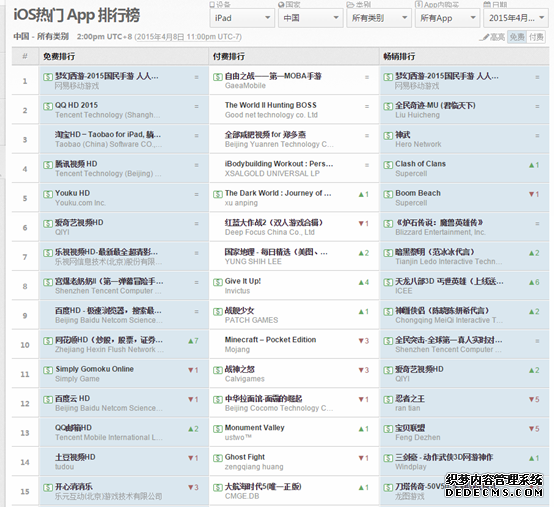Click publisher Mojang under Minecraft
The height and width of the screenshot is (507, 554).
click(x=237, y=349)
